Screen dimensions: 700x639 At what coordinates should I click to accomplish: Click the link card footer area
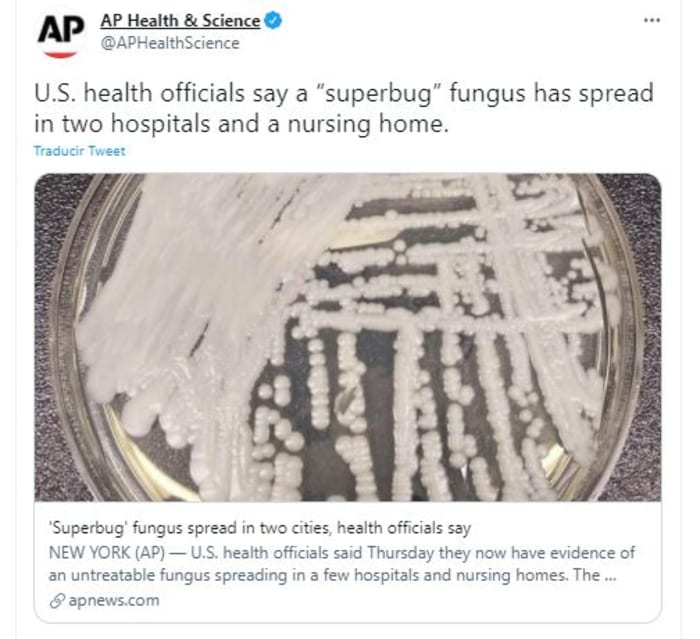(348, 562)
